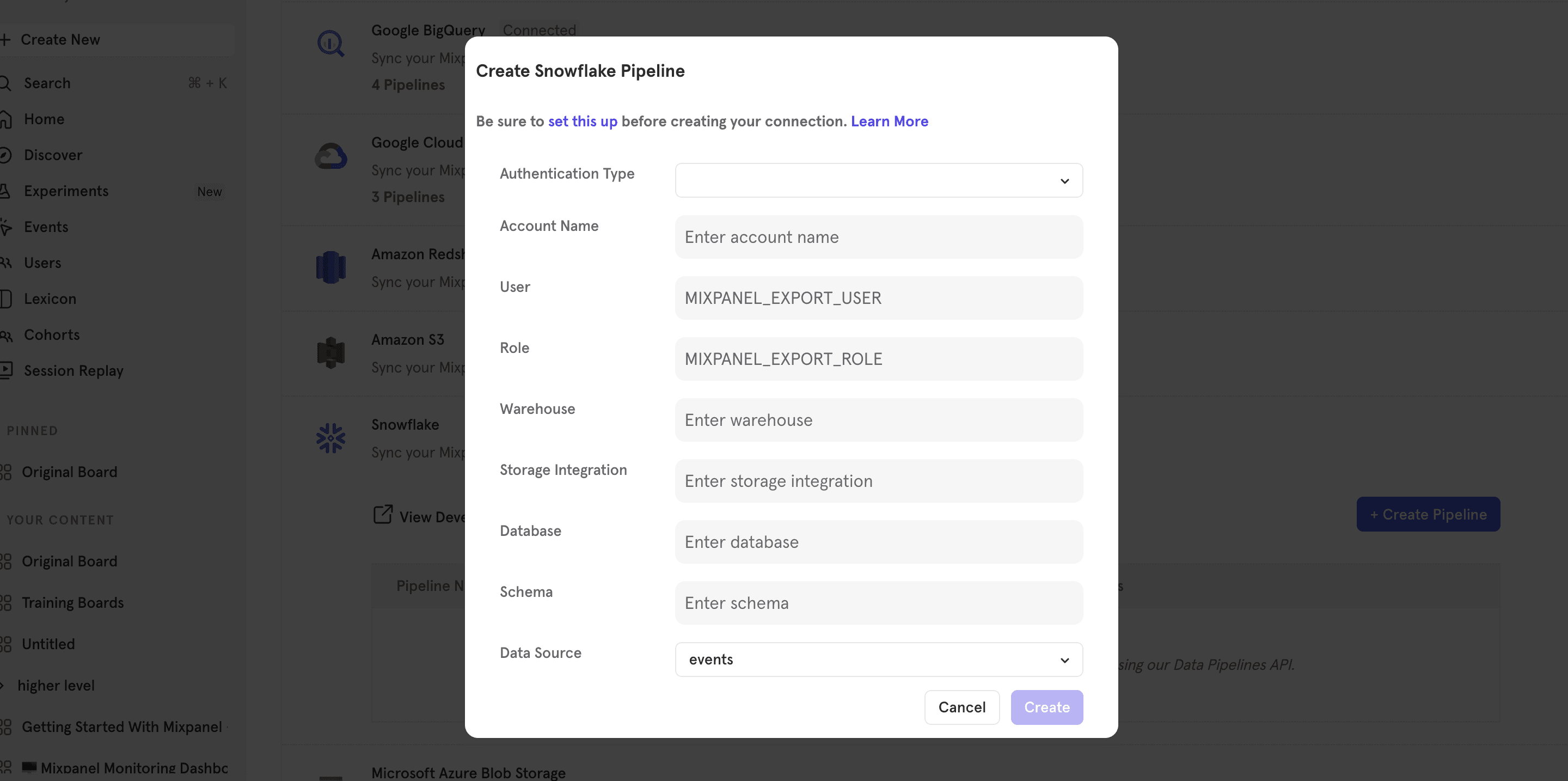Click the Enter account name field
This screenshot has height=781, width=1568.
coord(878,237)
